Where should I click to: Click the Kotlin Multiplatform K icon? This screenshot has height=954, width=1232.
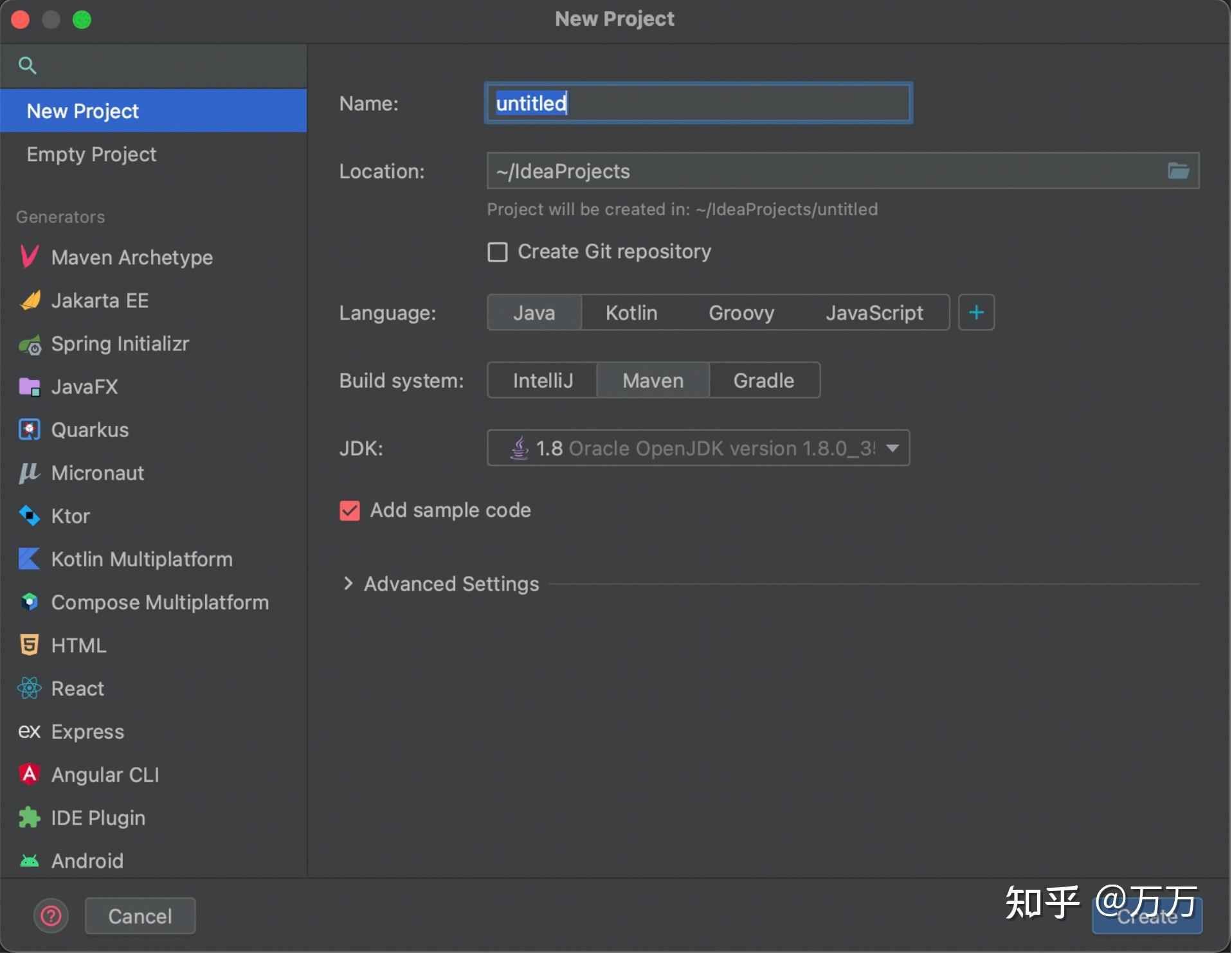click(30, 559)
